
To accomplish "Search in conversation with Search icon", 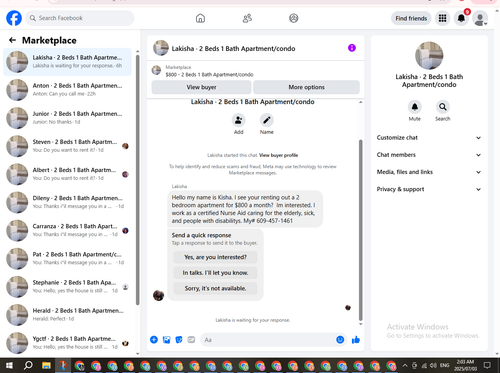I will [443, 107].
